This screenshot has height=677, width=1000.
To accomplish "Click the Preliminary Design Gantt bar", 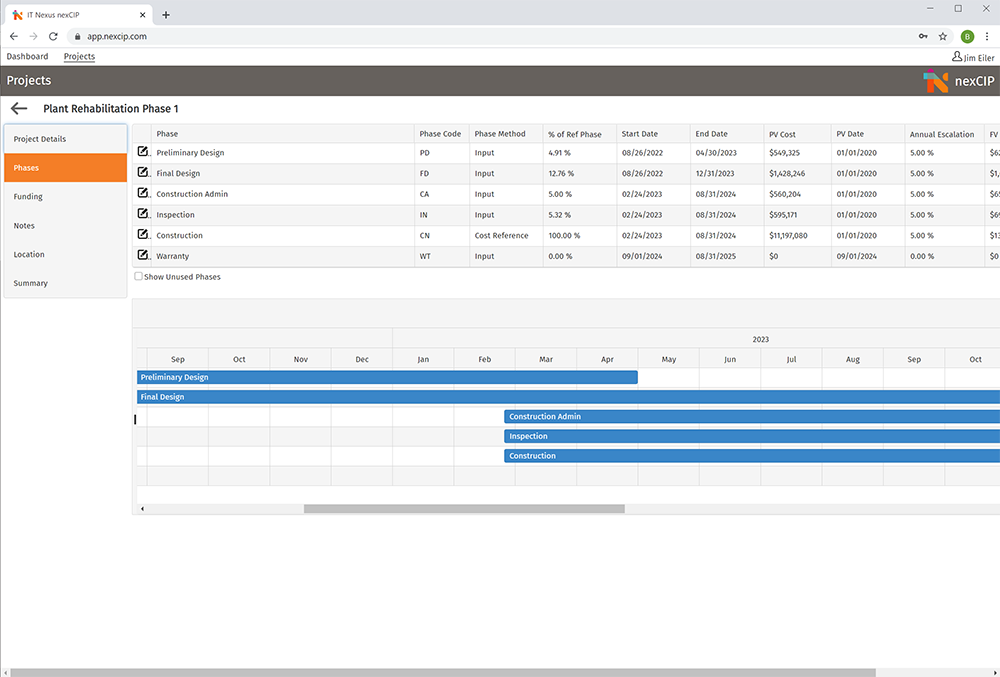I will tap(387, 377).
